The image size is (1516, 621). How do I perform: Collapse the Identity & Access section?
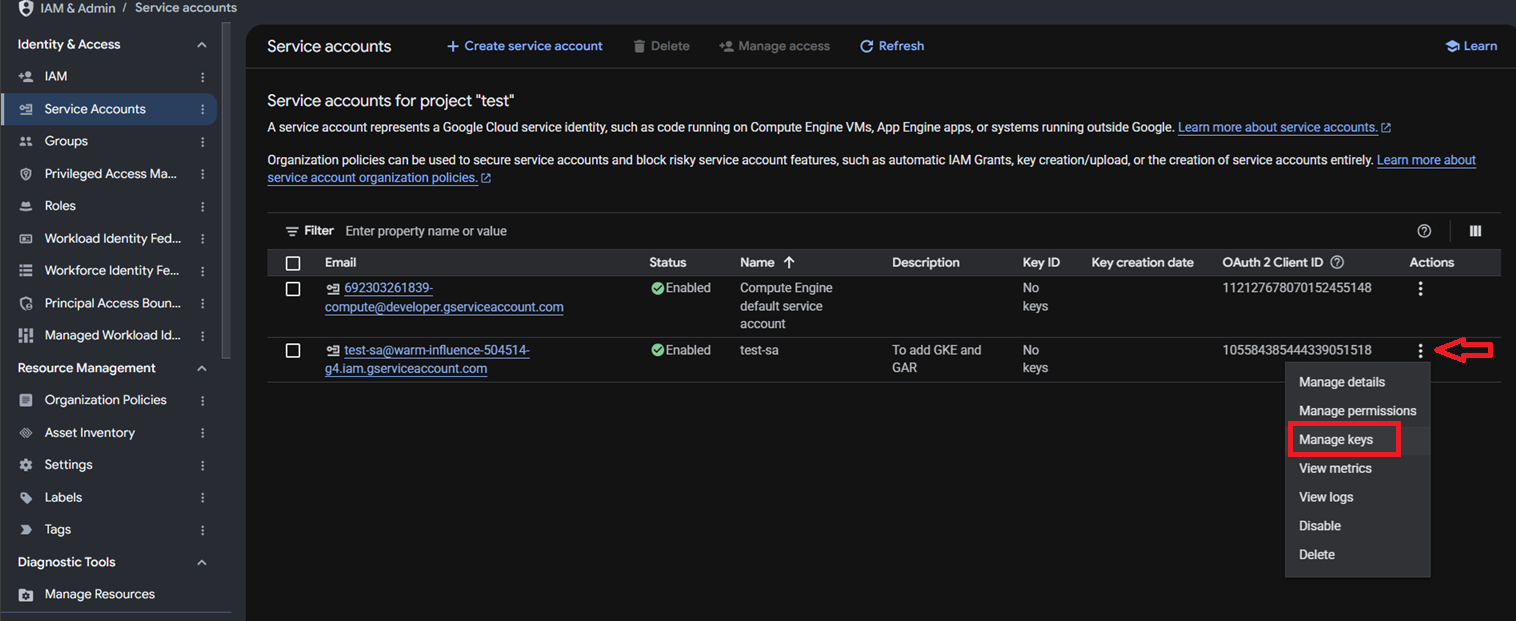(x=202, y=45)
